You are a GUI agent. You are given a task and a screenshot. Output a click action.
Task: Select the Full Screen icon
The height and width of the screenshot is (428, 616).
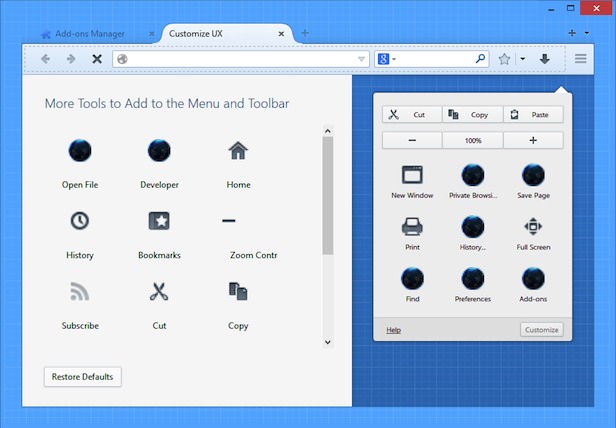pos(533,226)
